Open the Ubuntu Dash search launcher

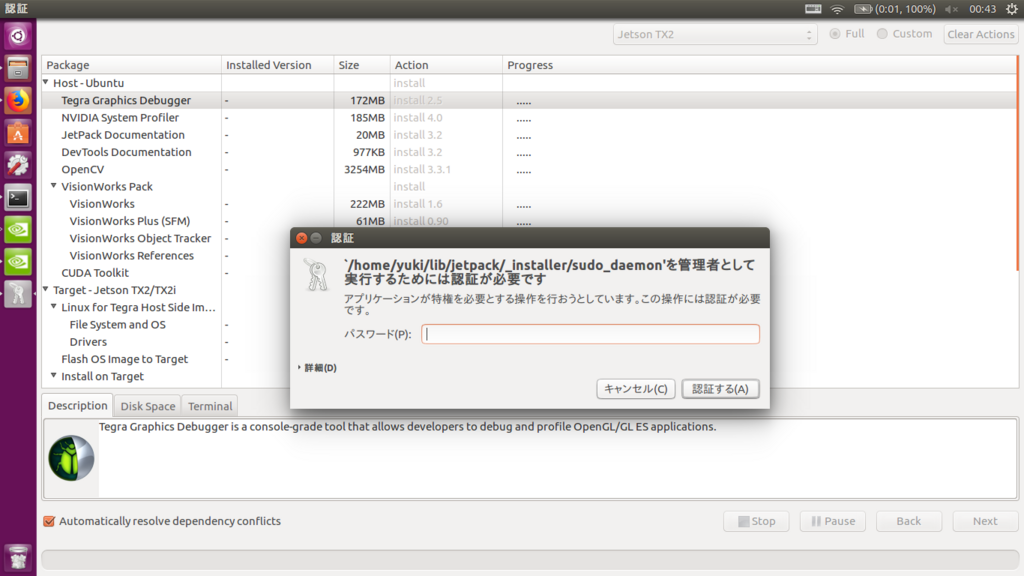pos(18,36)
